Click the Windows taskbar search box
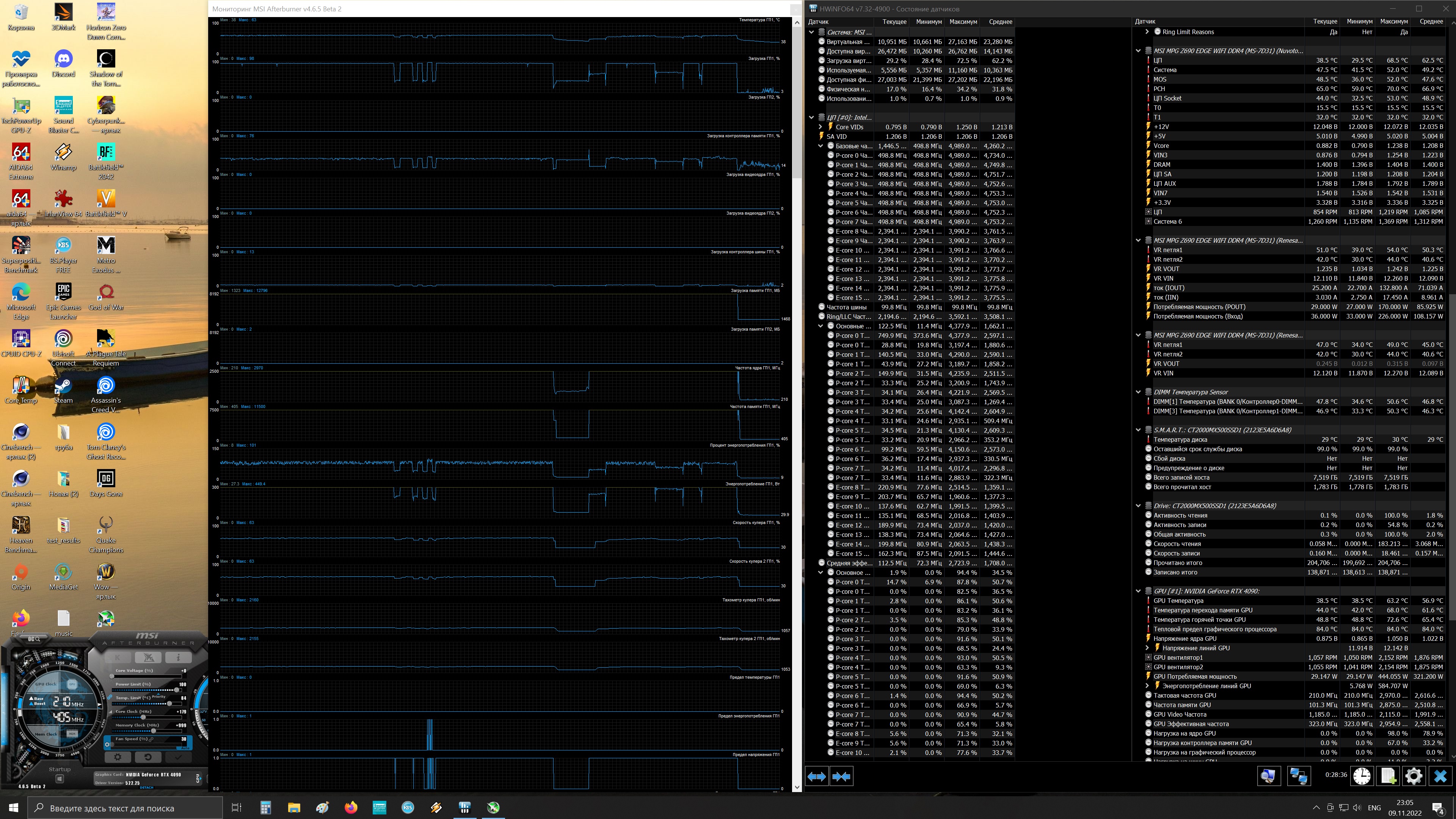Viewport: 1456px width, 819px height. point(126,808)
